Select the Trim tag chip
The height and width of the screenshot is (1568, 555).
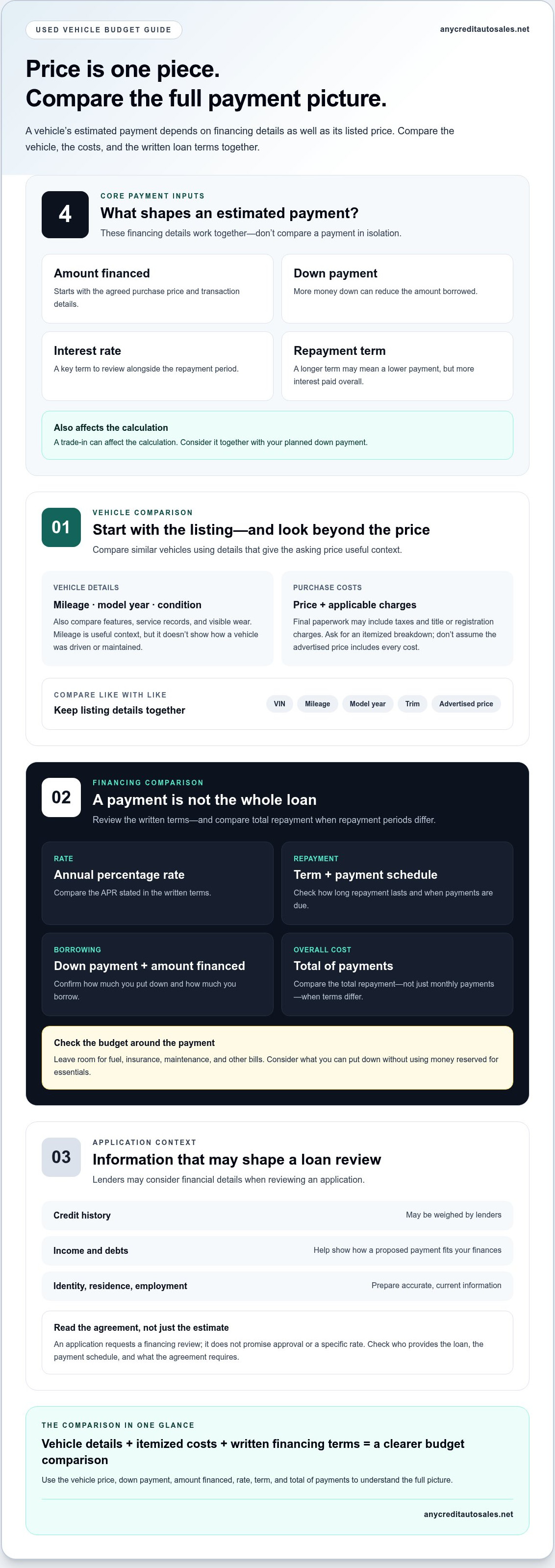[413, 704]
